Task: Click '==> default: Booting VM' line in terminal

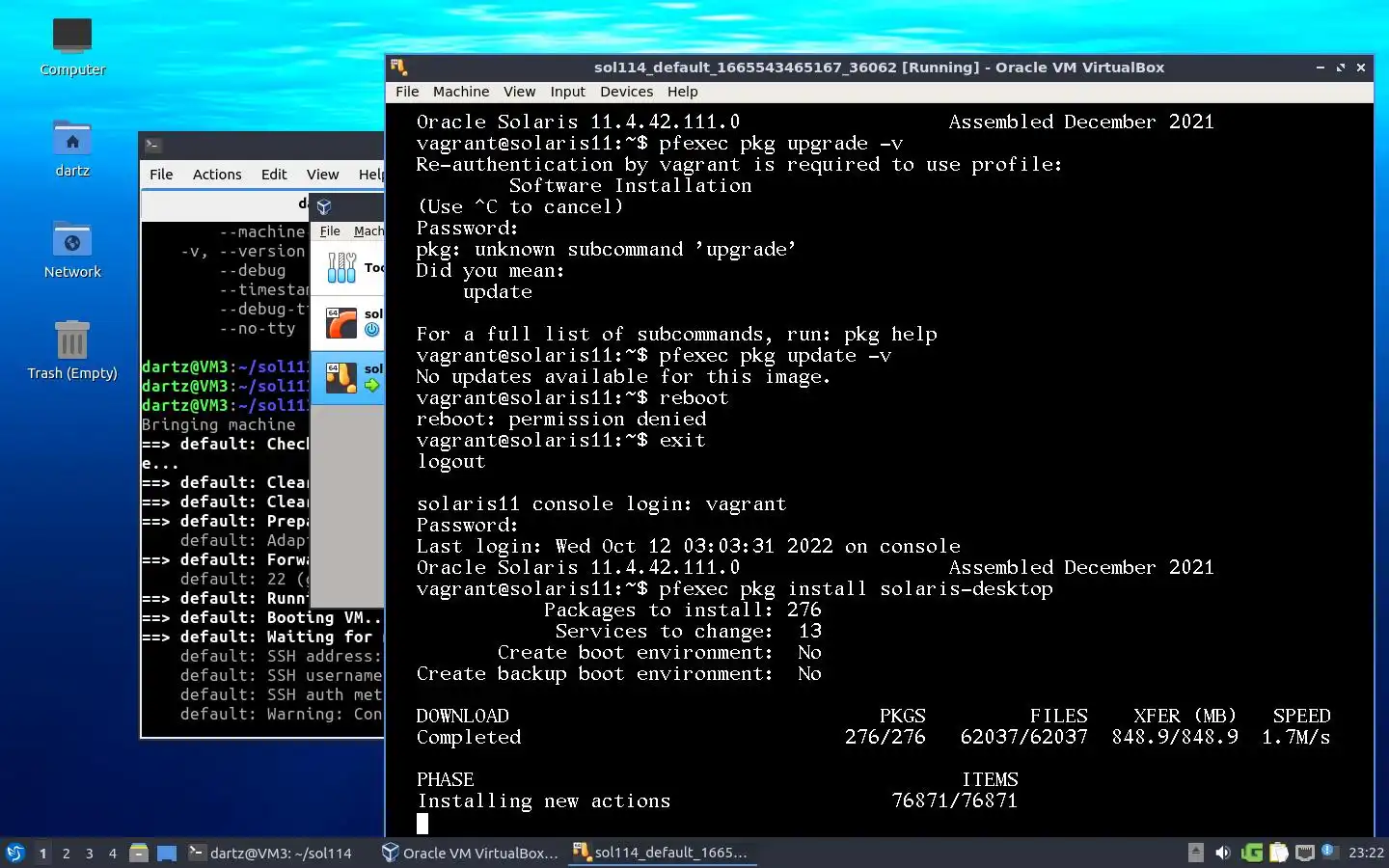Action: point(261,617)
